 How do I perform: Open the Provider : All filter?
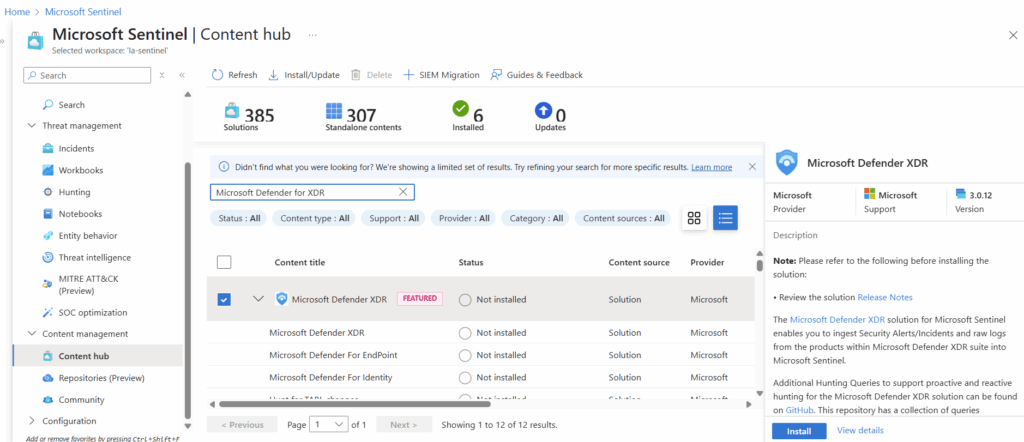point(464,218)
